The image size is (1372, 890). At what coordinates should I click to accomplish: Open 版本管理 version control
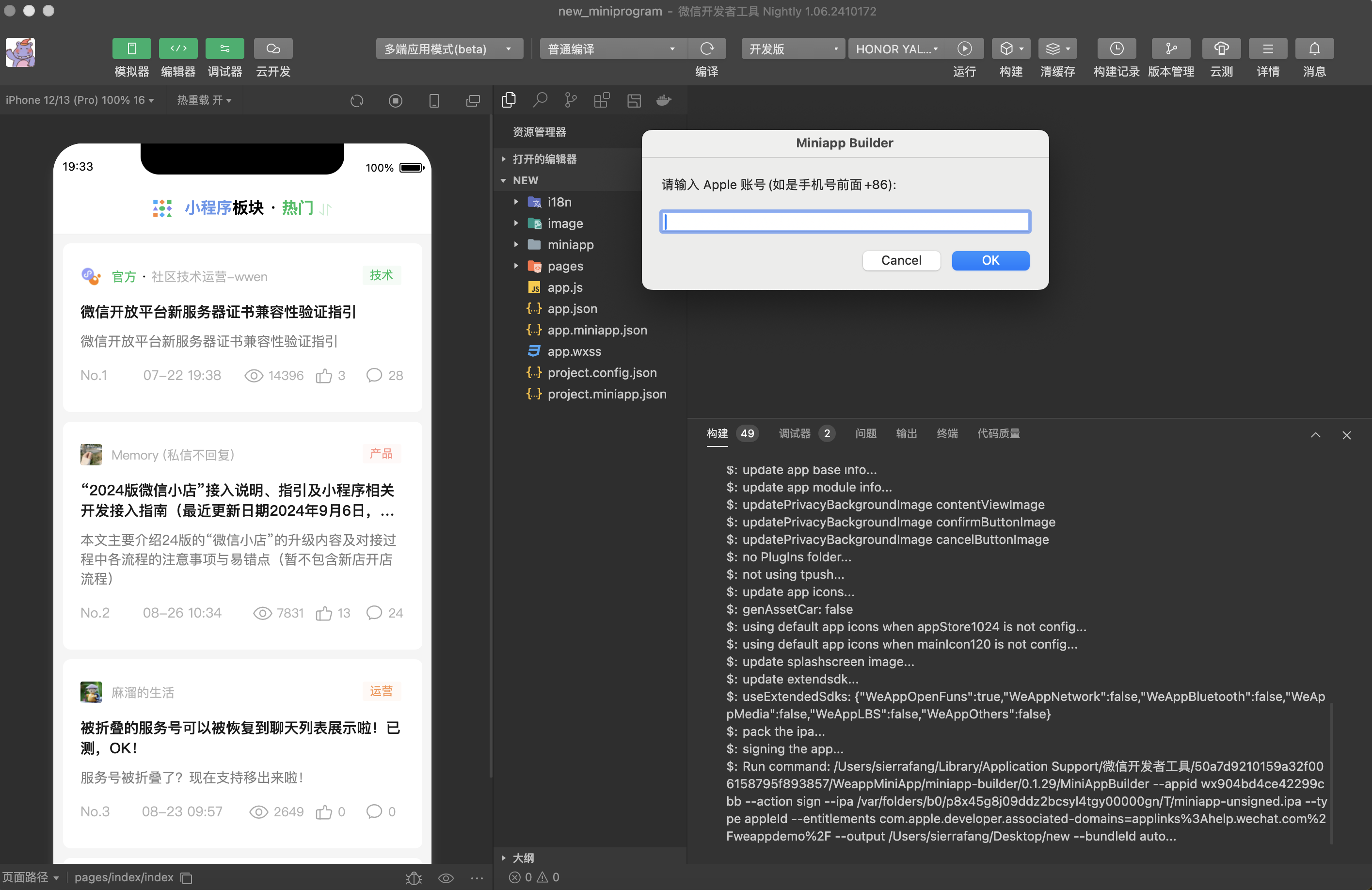click(x=1171, y=49)
